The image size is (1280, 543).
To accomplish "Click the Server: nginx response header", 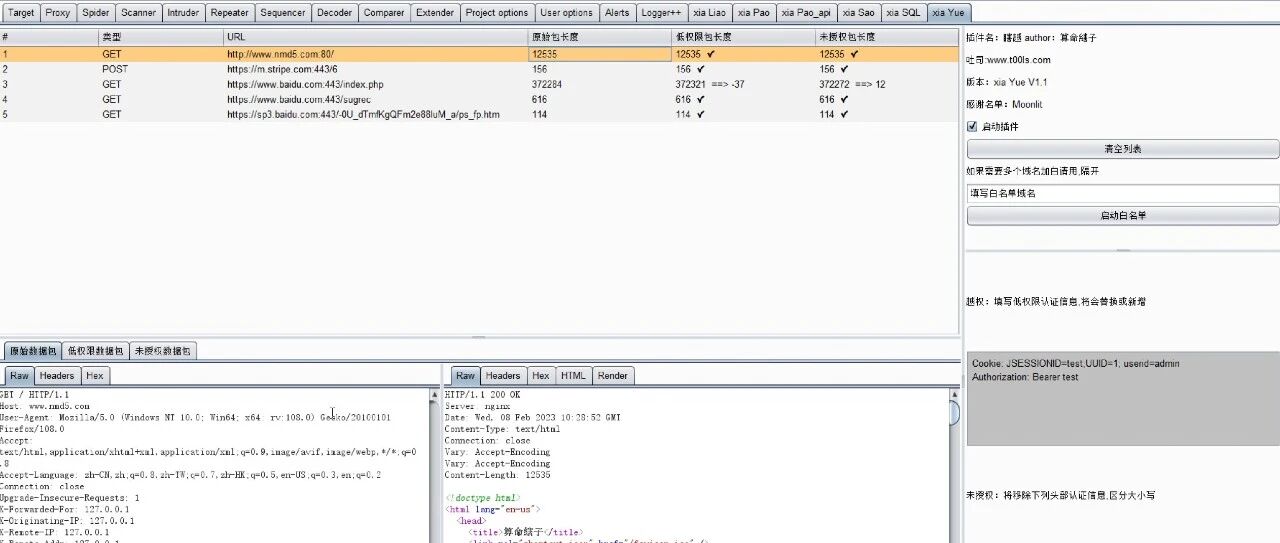I will pyautogui.click(x=477, y=406).
